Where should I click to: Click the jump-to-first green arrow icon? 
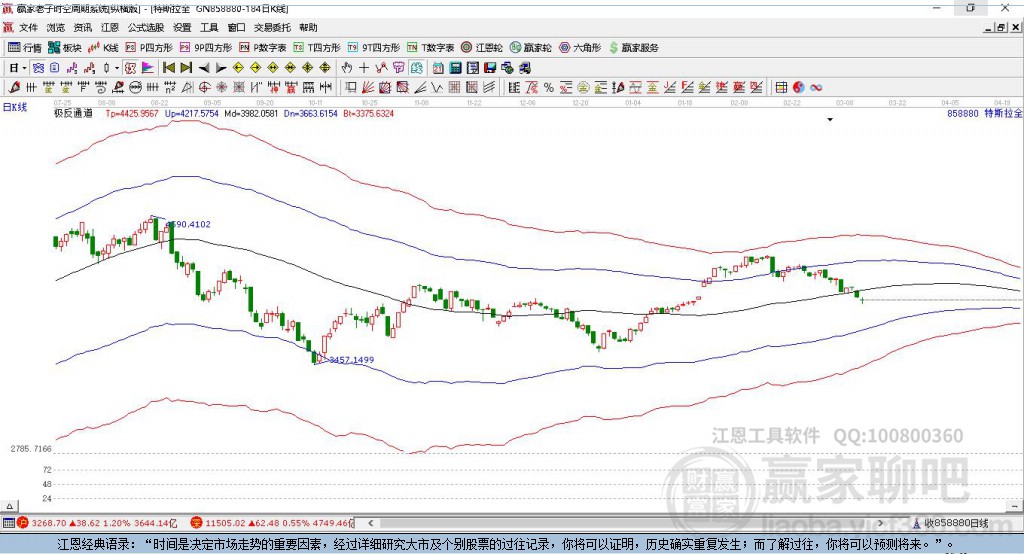point(168,68)
